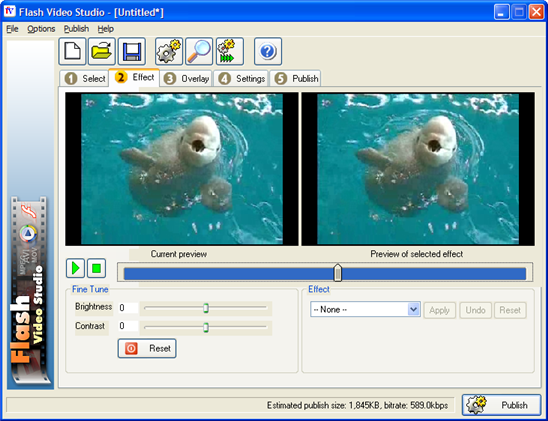Open the Options menu
This screenshot has width=548, height=421.
[x=41, y=29]
